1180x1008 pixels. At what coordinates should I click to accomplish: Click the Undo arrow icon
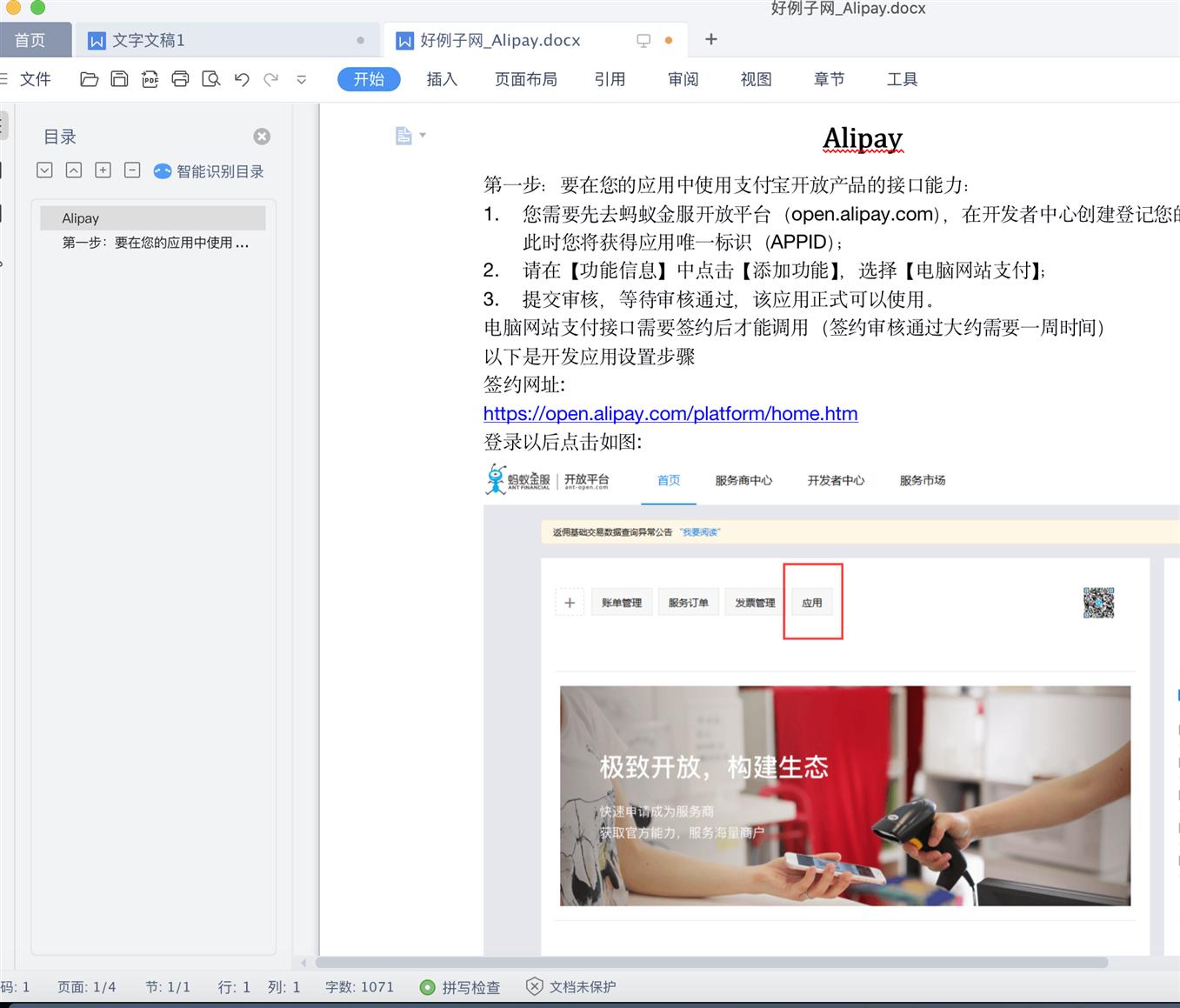click(242, 79)
